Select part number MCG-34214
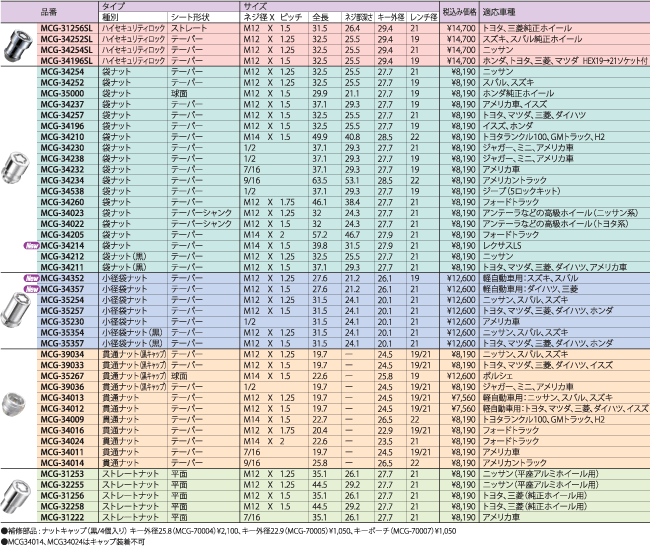 click(62, 245)
